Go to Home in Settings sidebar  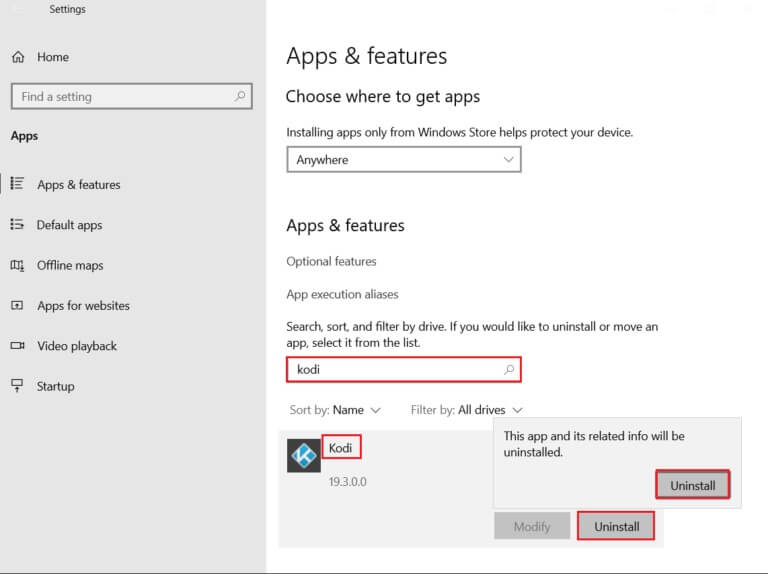point(53,57)
